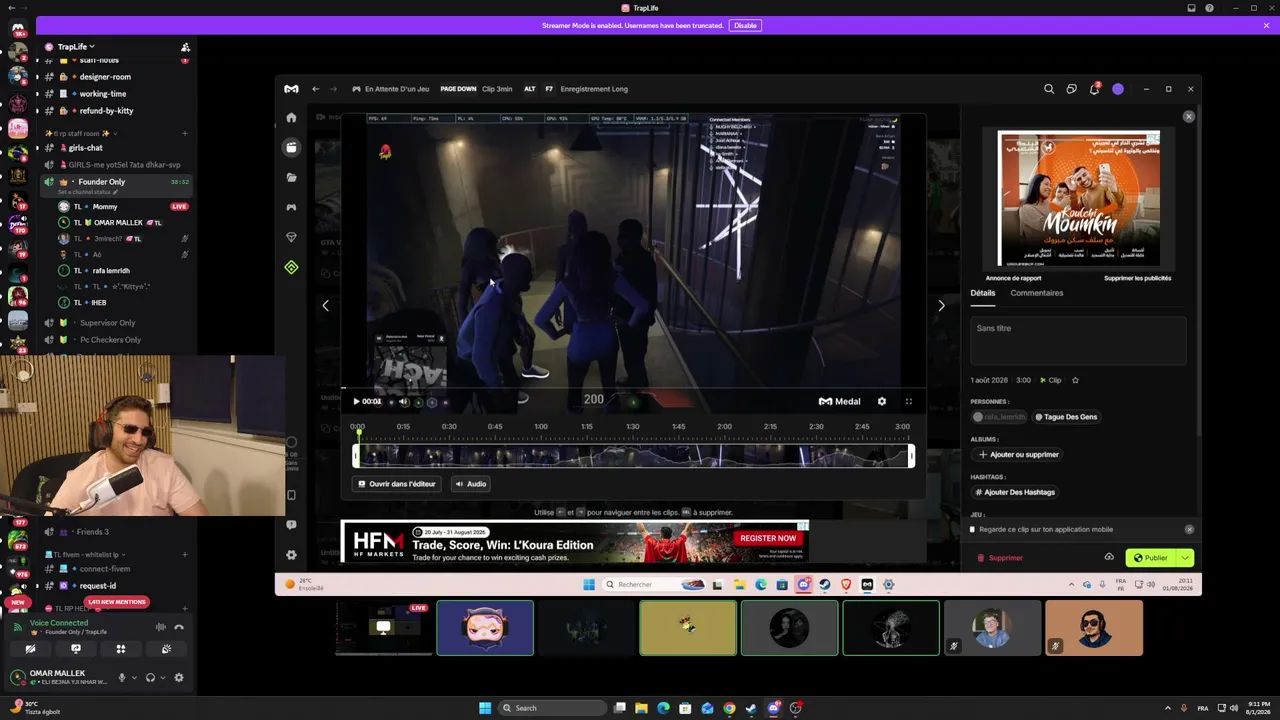Screen dimensions: 1280x720
Task: Click the Medal logo in the header
Action: 291,89
